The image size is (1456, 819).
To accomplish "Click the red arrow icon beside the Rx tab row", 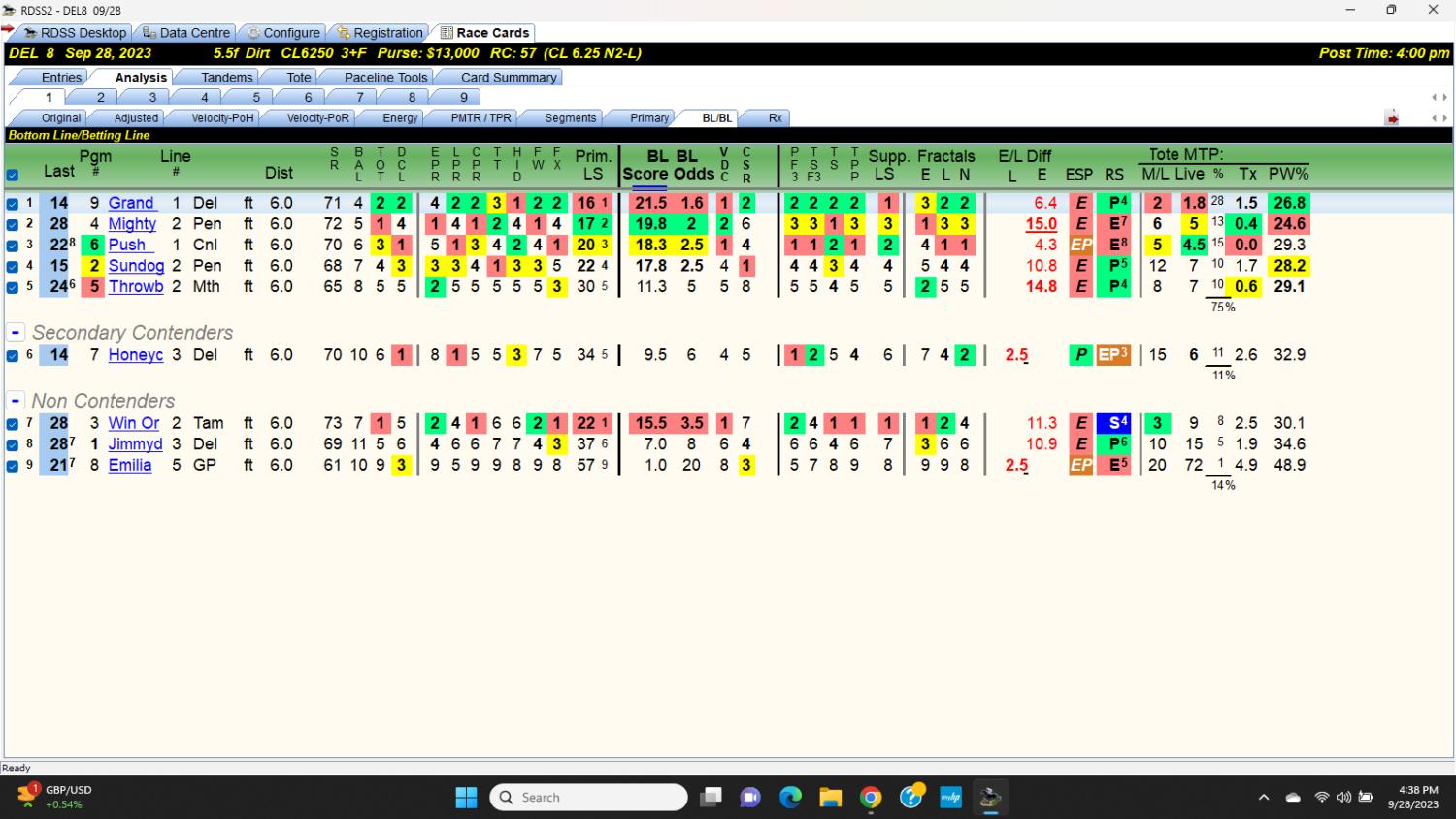I will coord(1392,118).
